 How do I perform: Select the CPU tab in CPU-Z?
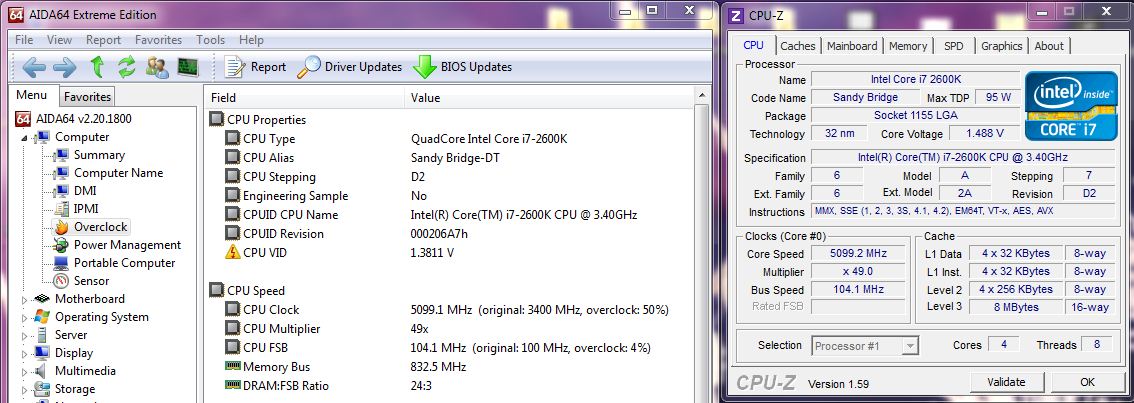[x=754, y=45]
